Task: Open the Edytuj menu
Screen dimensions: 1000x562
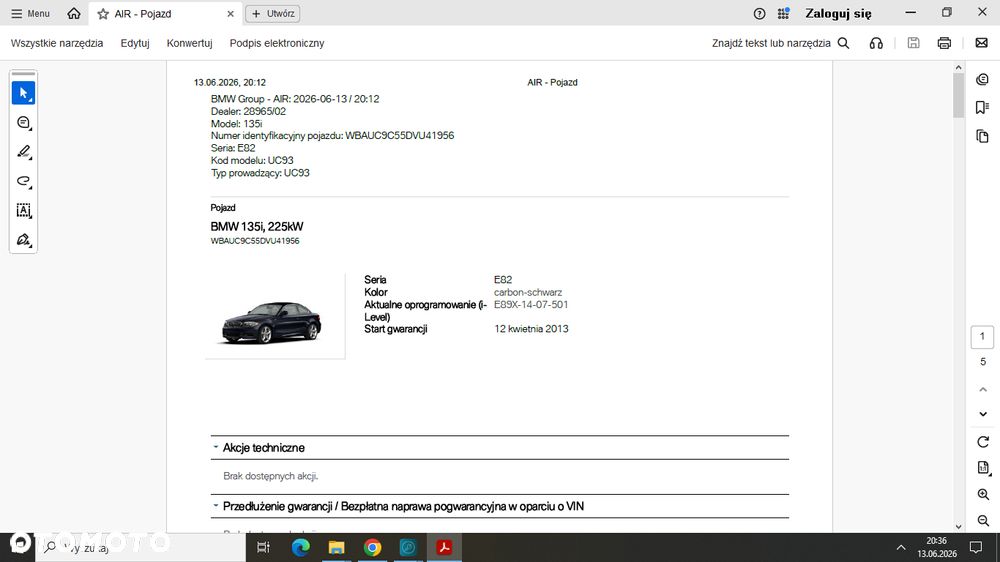Action: point(135,43)
